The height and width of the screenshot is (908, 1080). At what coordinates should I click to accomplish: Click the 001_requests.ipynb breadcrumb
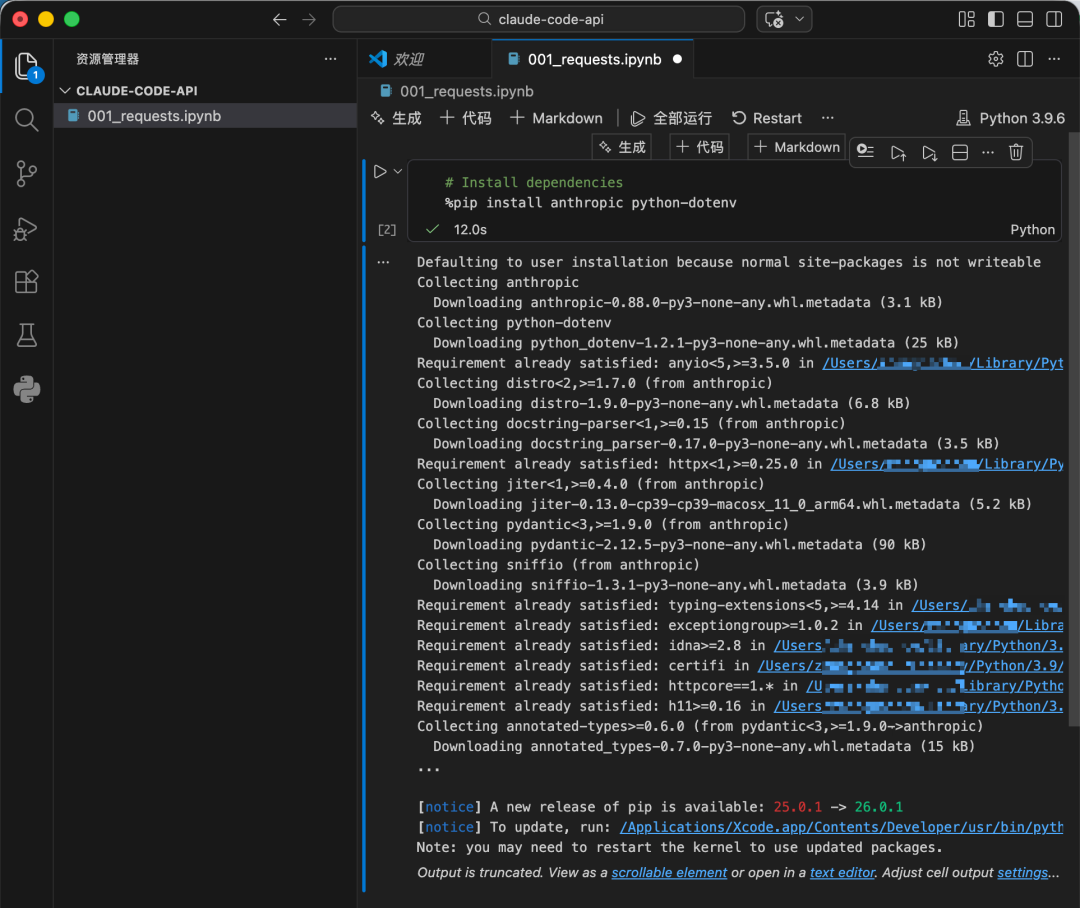457,91
